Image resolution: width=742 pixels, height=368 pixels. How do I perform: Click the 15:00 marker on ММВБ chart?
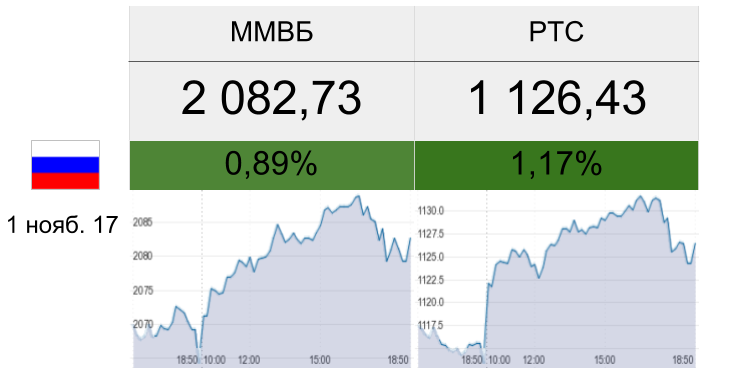tap(320, 360)
